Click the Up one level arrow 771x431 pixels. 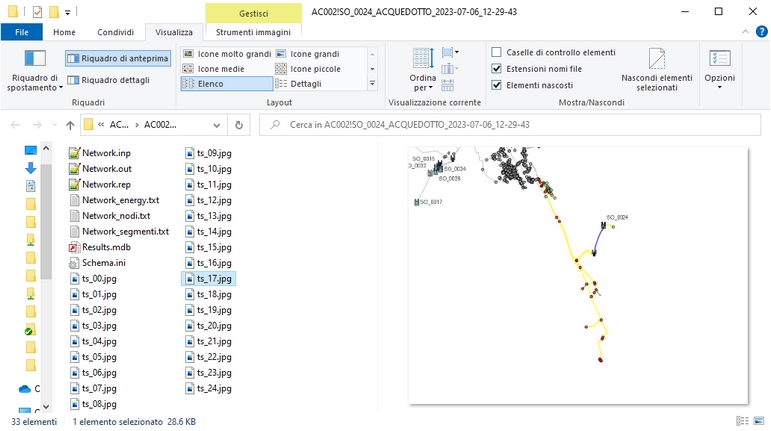pos(69,125)
